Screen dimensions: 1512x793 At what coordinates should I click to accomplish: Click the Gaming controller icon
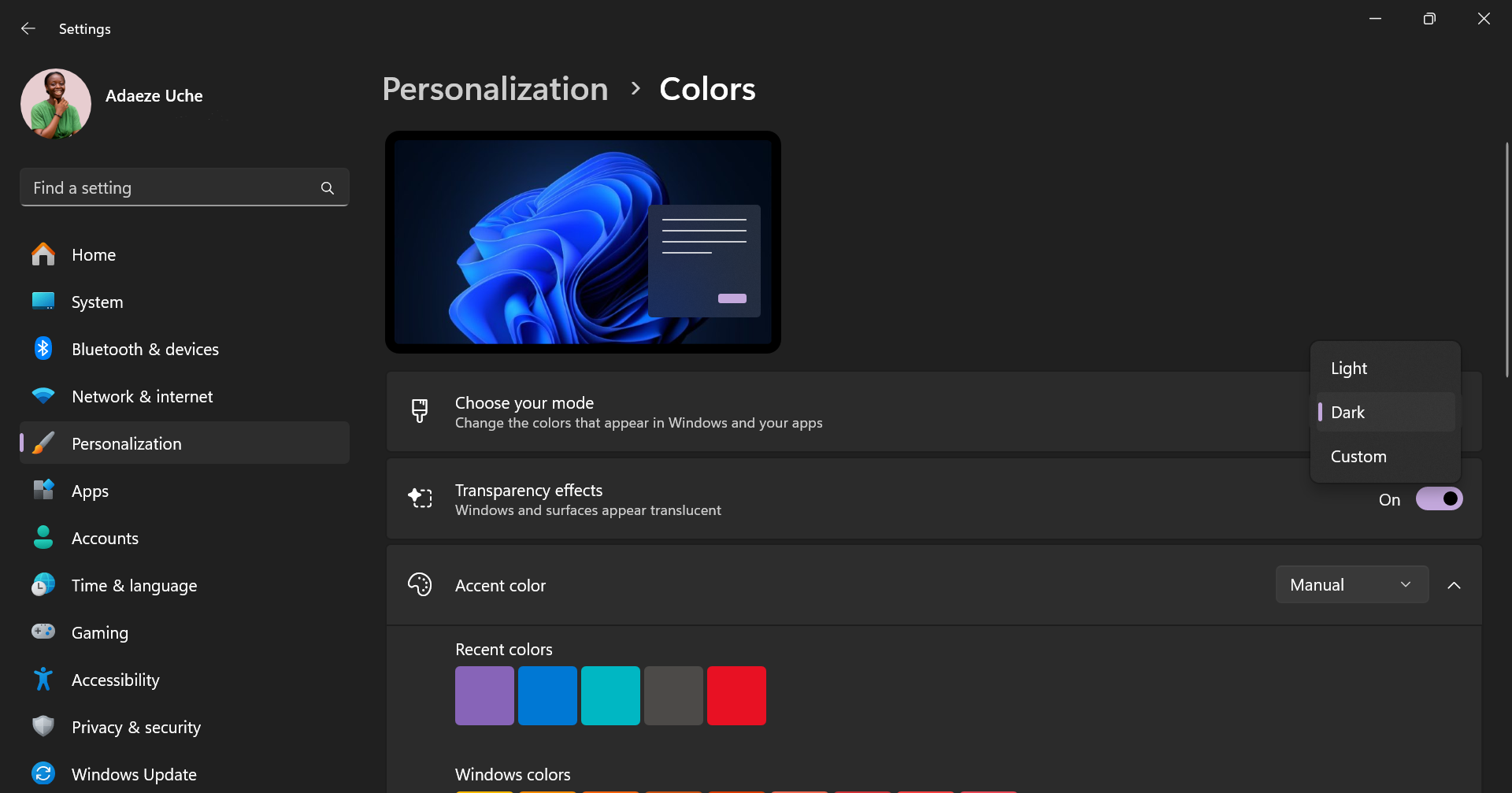(43, 632)
